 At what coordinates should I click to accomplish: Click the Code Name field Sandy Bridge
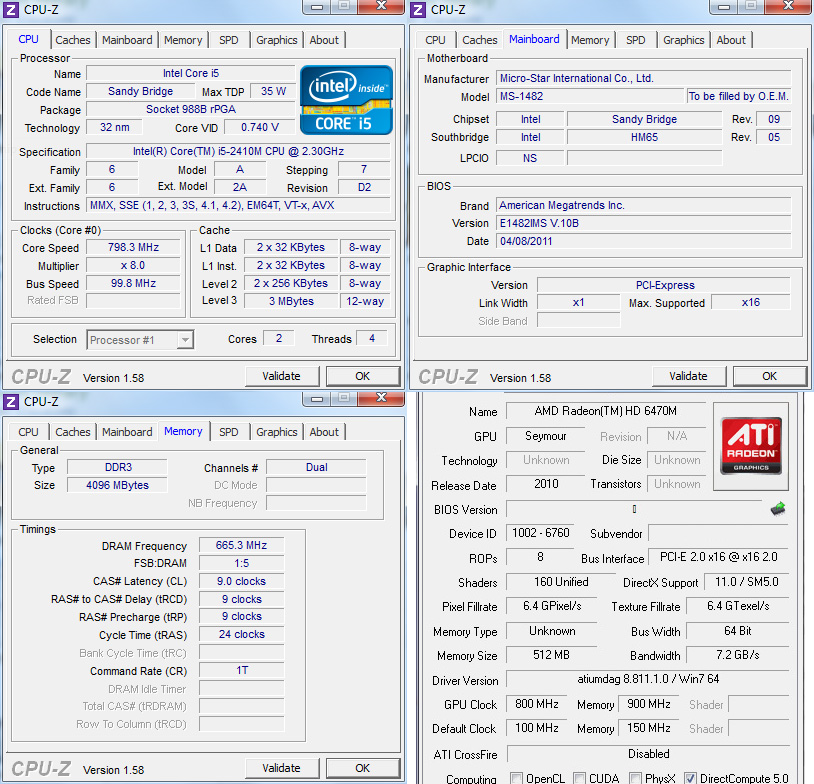141,91
